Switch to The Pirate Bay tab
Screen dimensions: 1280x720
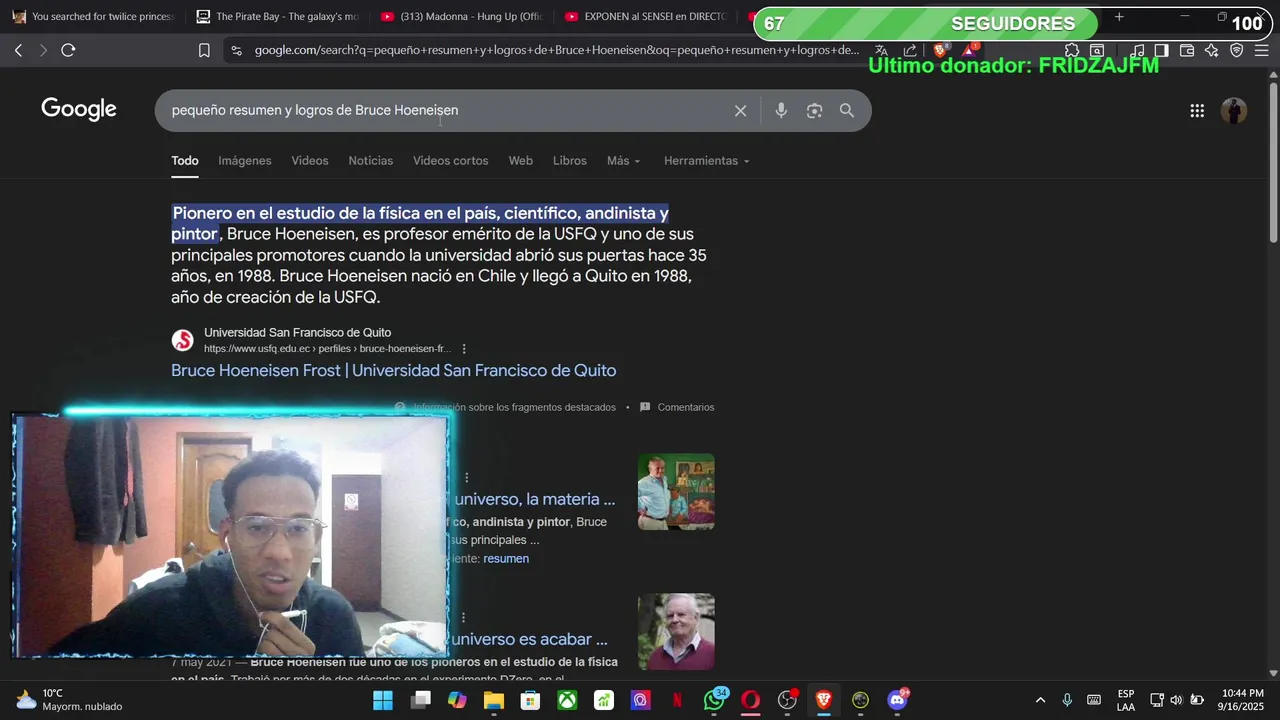[x=278, y=17]
